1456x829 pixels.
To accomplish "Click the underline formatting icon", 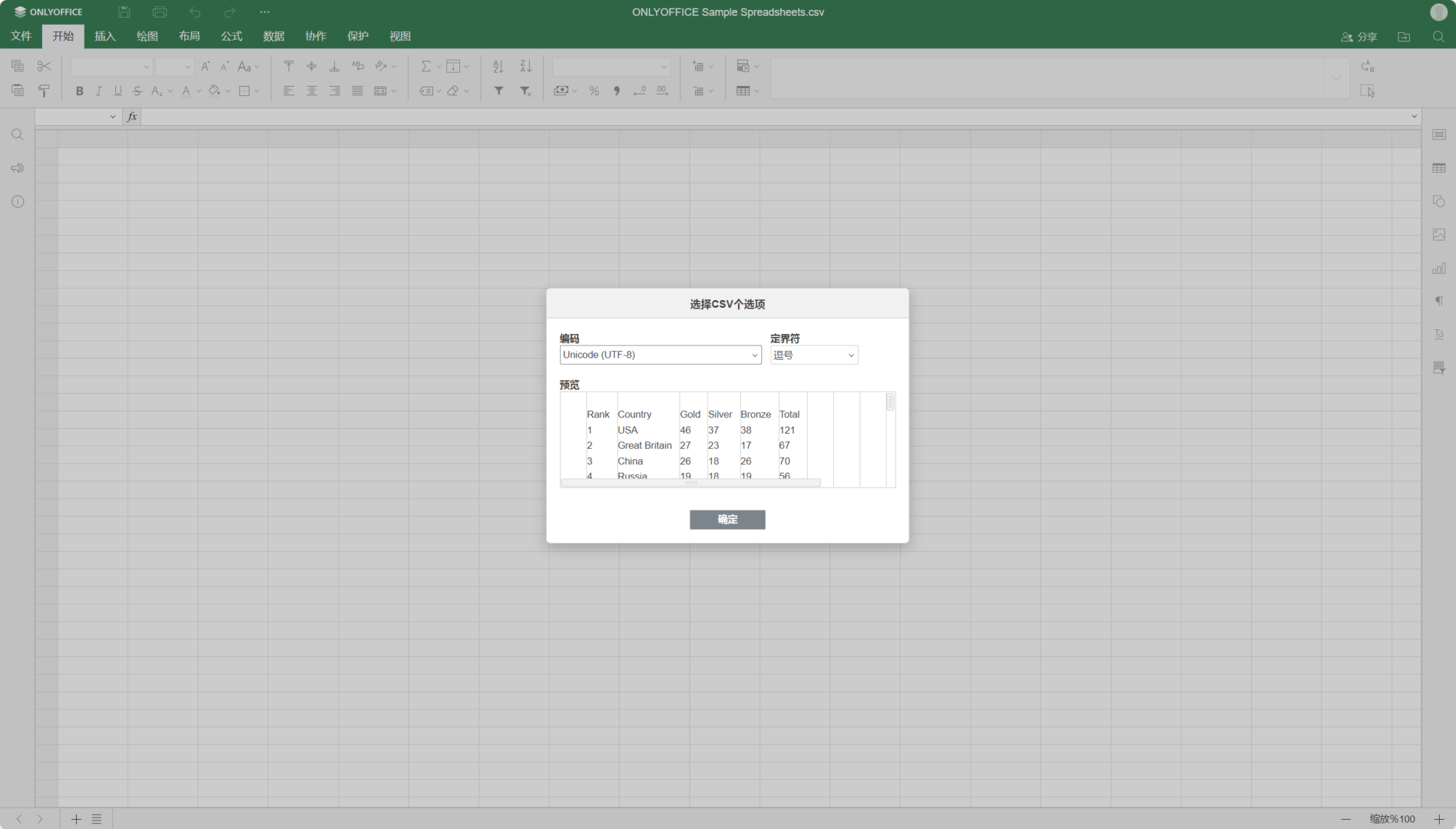I will tap(118, 91).
